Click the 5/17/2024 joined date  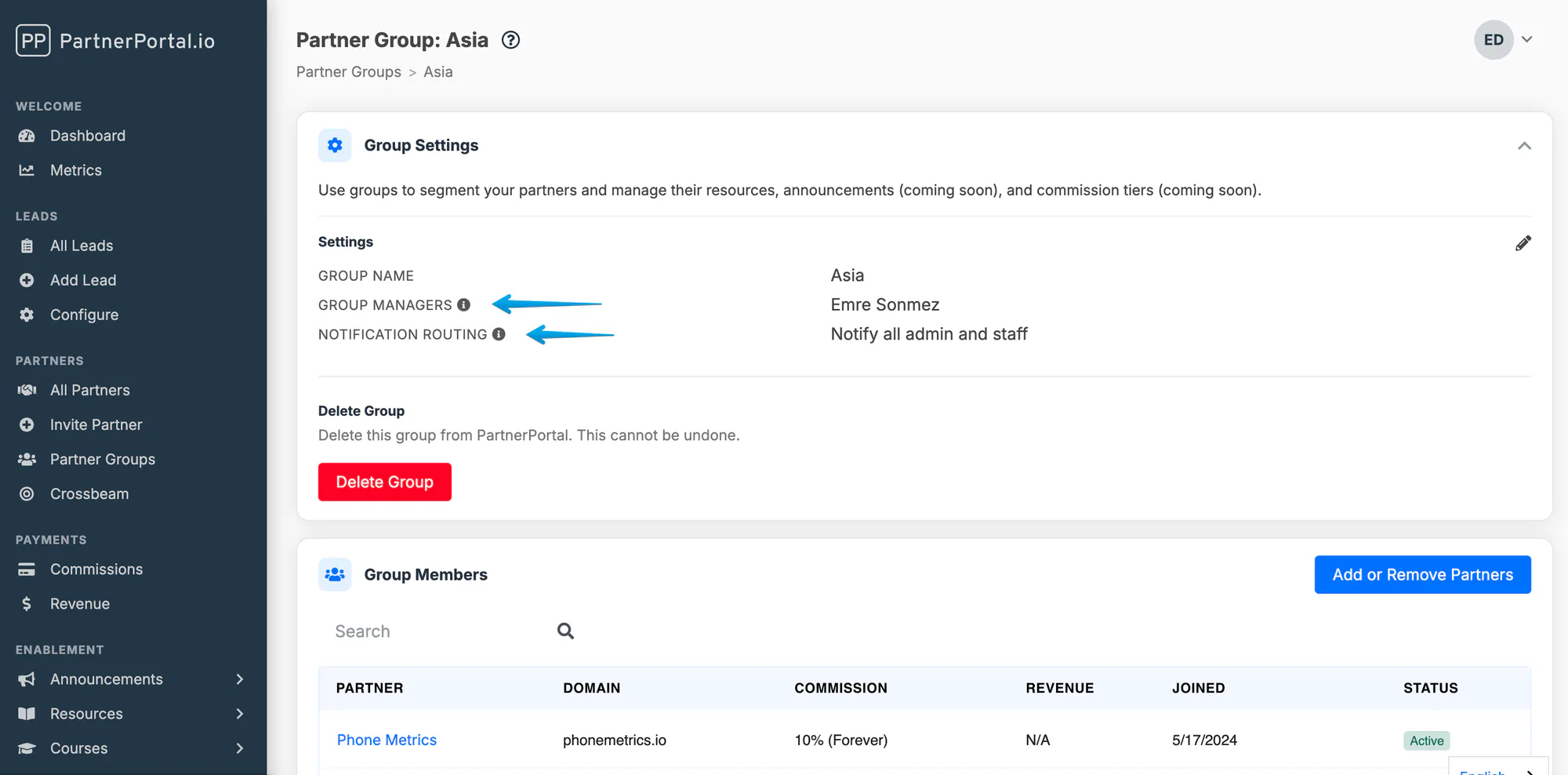pos(1204,740)
